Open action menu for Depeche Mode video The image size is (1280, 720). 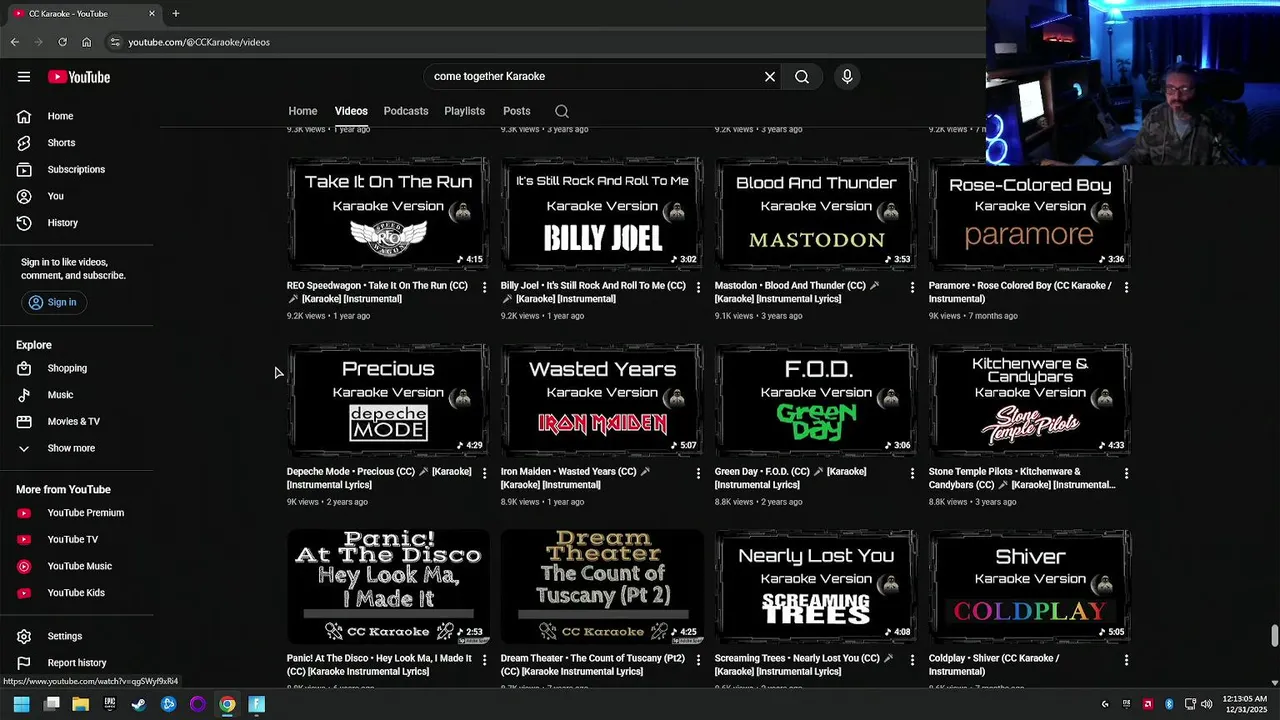(x=484, y=473)
